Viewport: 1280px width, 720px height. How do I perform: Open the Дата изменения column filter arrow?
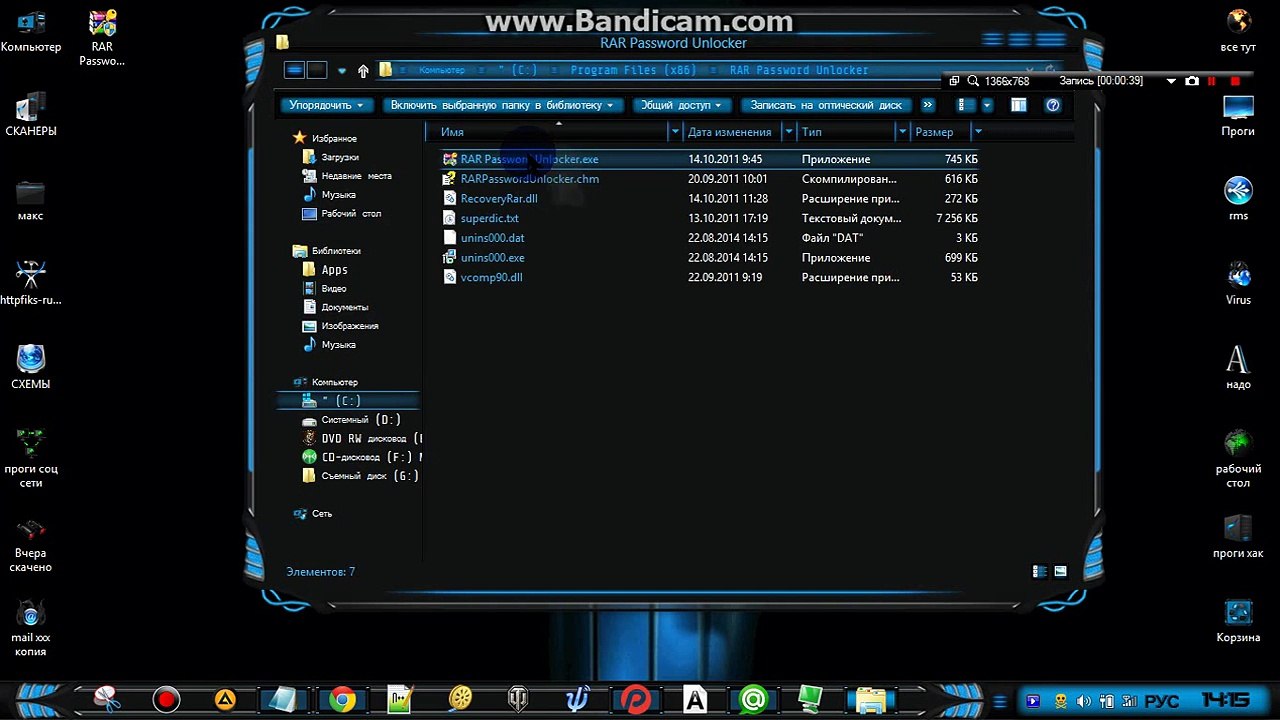point(789,132)
